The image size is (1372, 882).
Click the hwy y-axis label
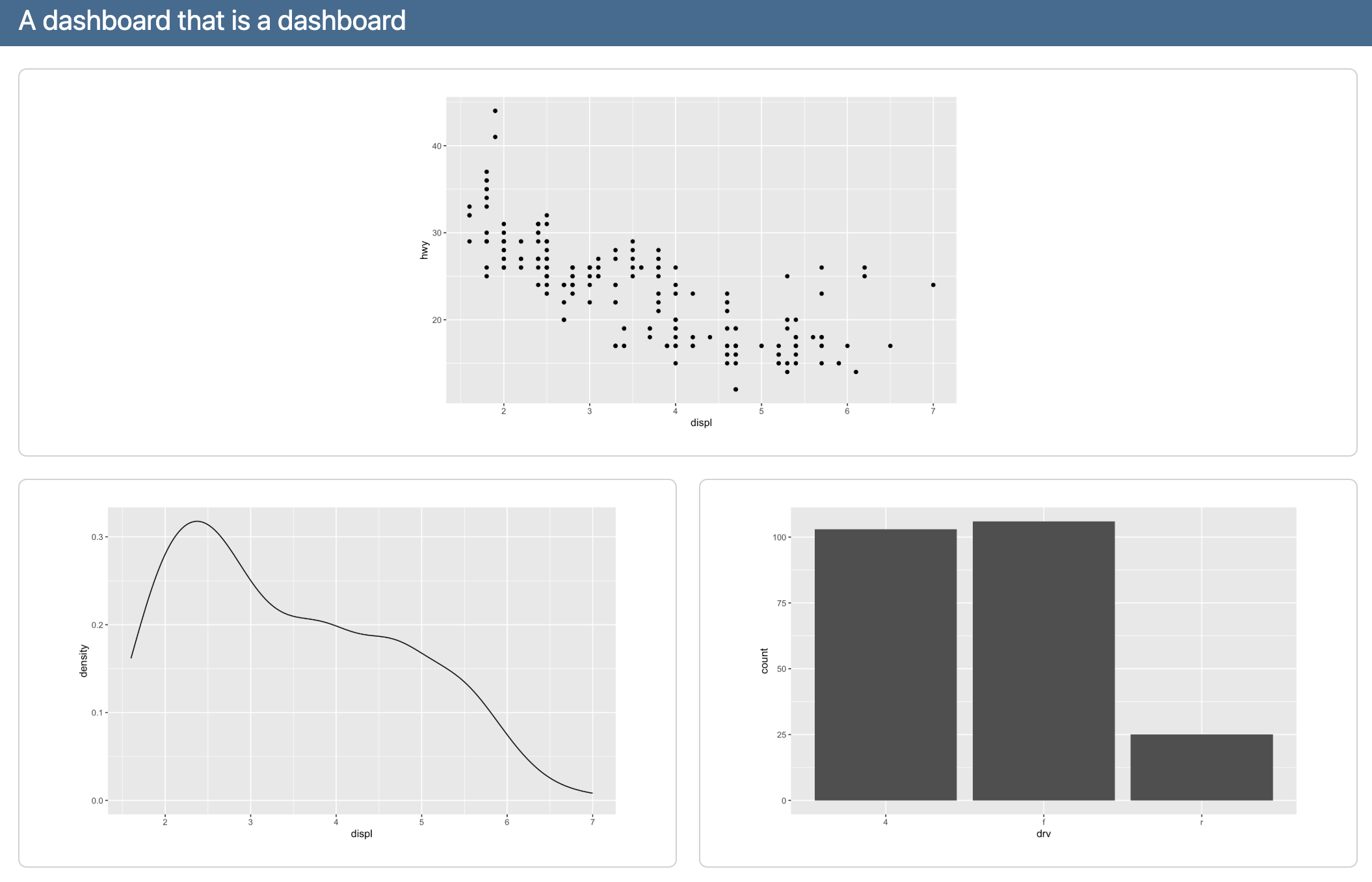(425, 250)
